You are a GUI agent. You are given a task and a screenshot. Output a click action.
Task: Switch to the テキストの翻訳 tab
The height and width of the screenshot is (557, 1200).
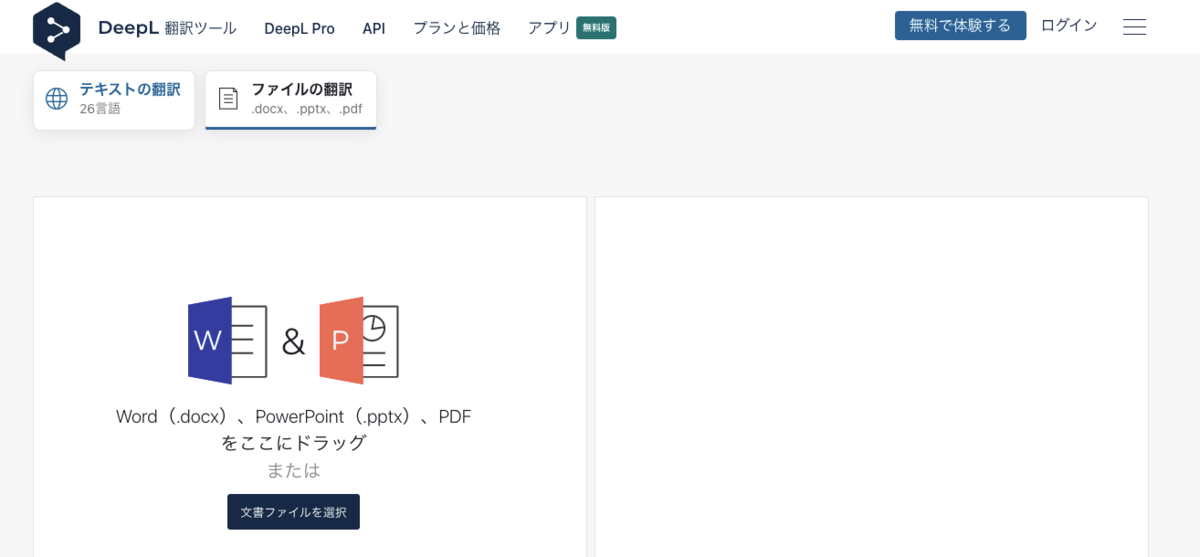[114, 100]
